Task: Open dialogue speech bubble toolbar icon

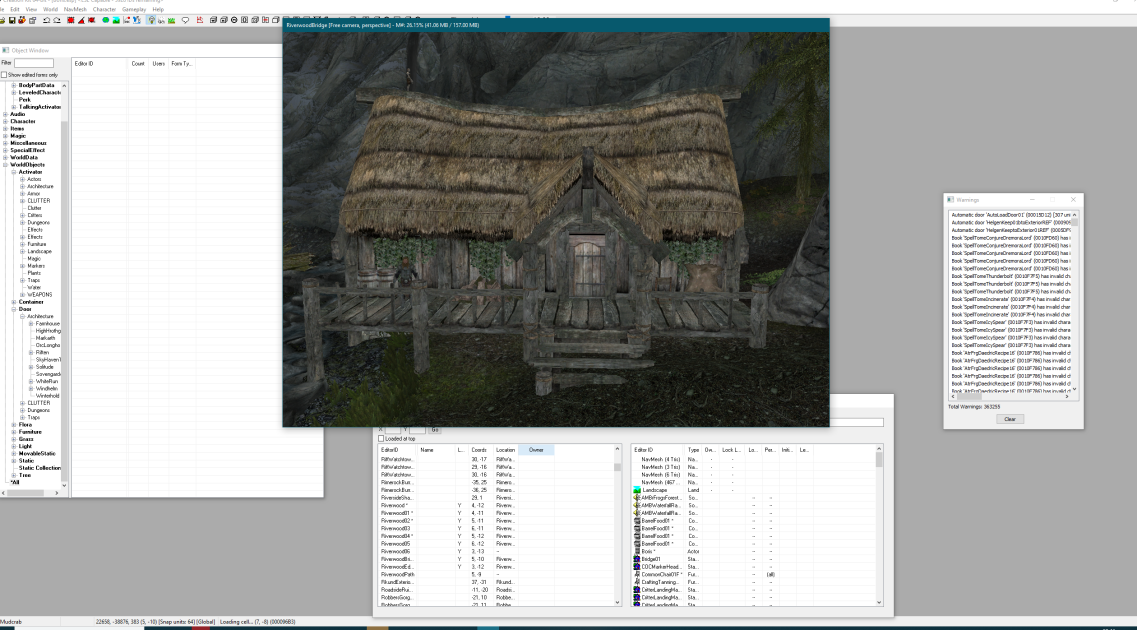Action: coord(185,20)
